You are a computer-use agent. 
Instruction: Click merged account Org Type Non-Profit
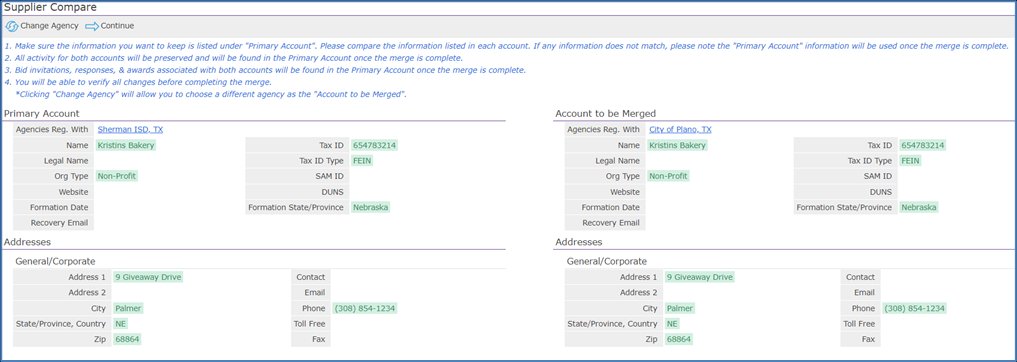point(668,176)
